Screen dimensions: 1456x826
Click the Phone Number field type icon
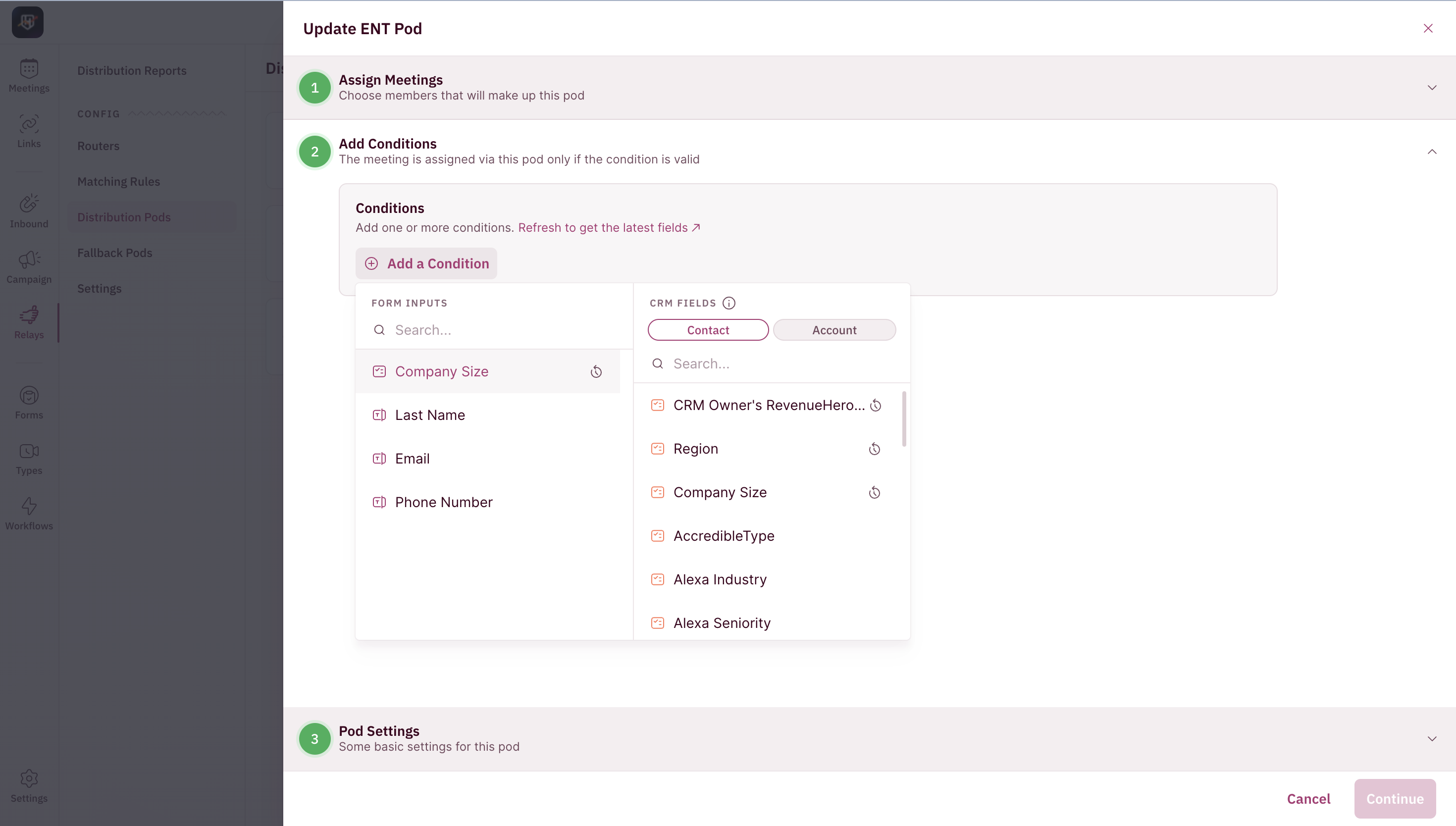(379, 502)
